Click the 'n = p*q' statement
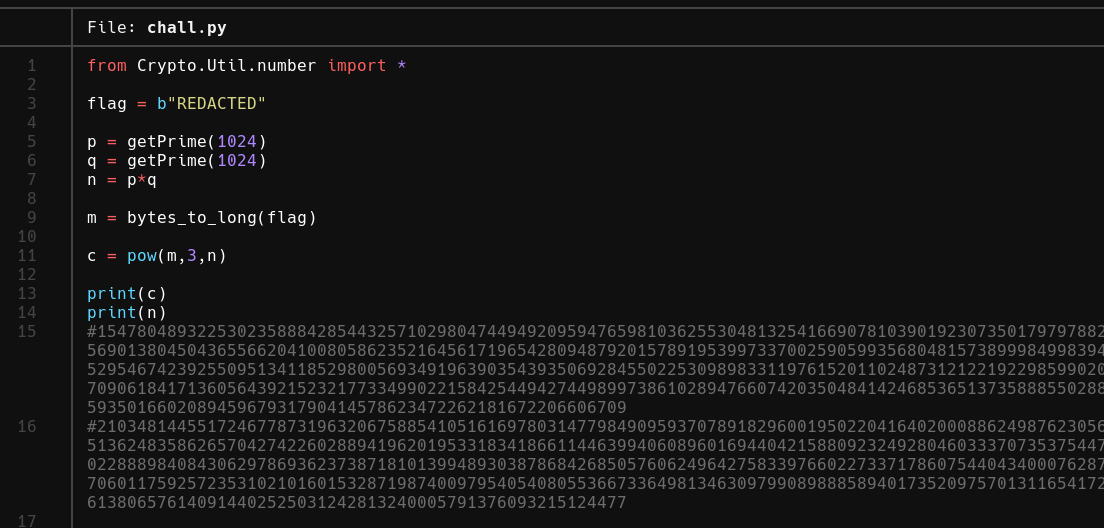The width and height of the screenshot is (1104, 528). pyautogui.click(x=122, y=180)
